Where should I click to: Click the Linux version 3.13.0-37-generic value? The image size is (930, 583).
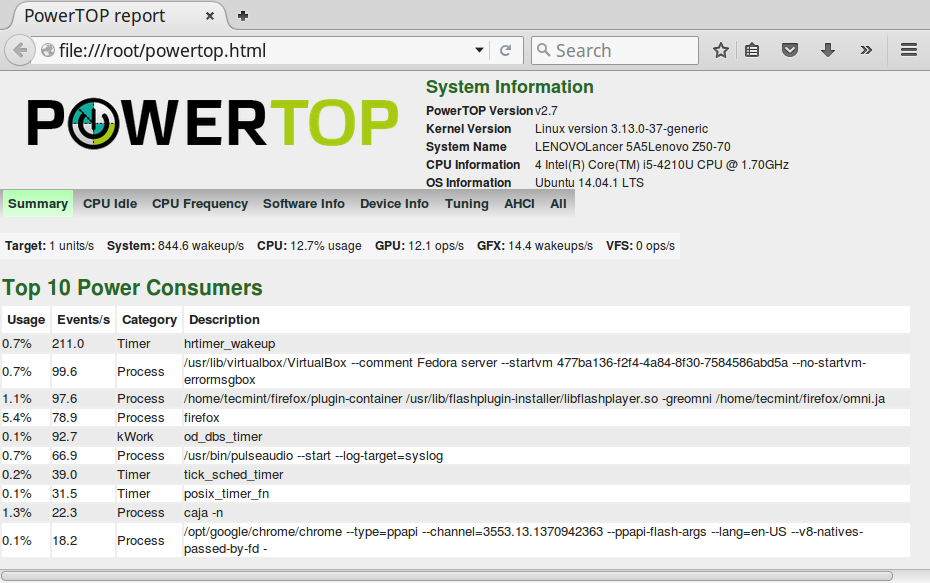pos(622,129)
